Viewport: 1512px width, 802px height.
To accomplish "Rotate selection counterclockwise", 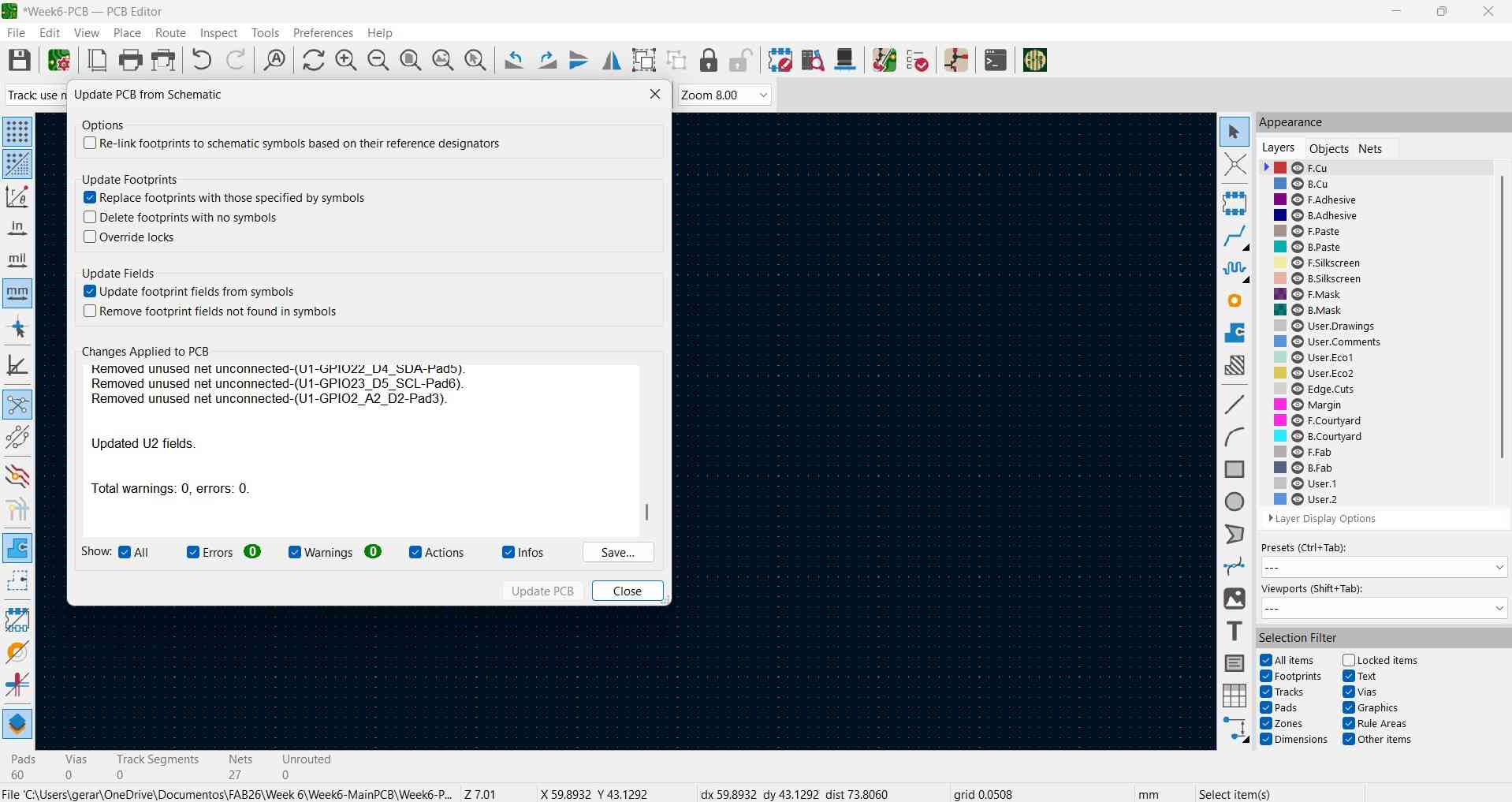I will pyautogui.click(x=514, y=60).
